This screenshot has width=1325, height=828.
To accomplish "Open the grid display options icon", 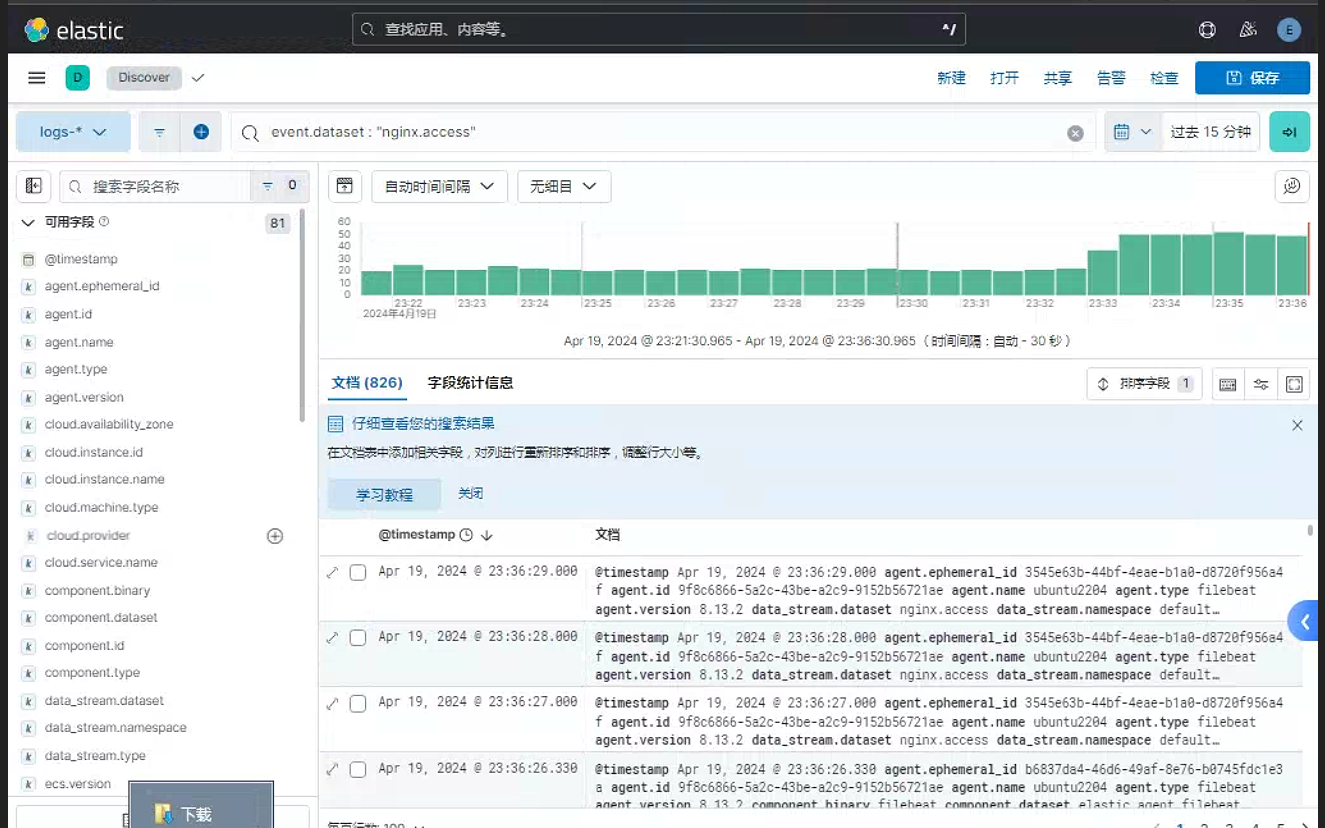I will pyautogui.click(x=1261, y=384).
